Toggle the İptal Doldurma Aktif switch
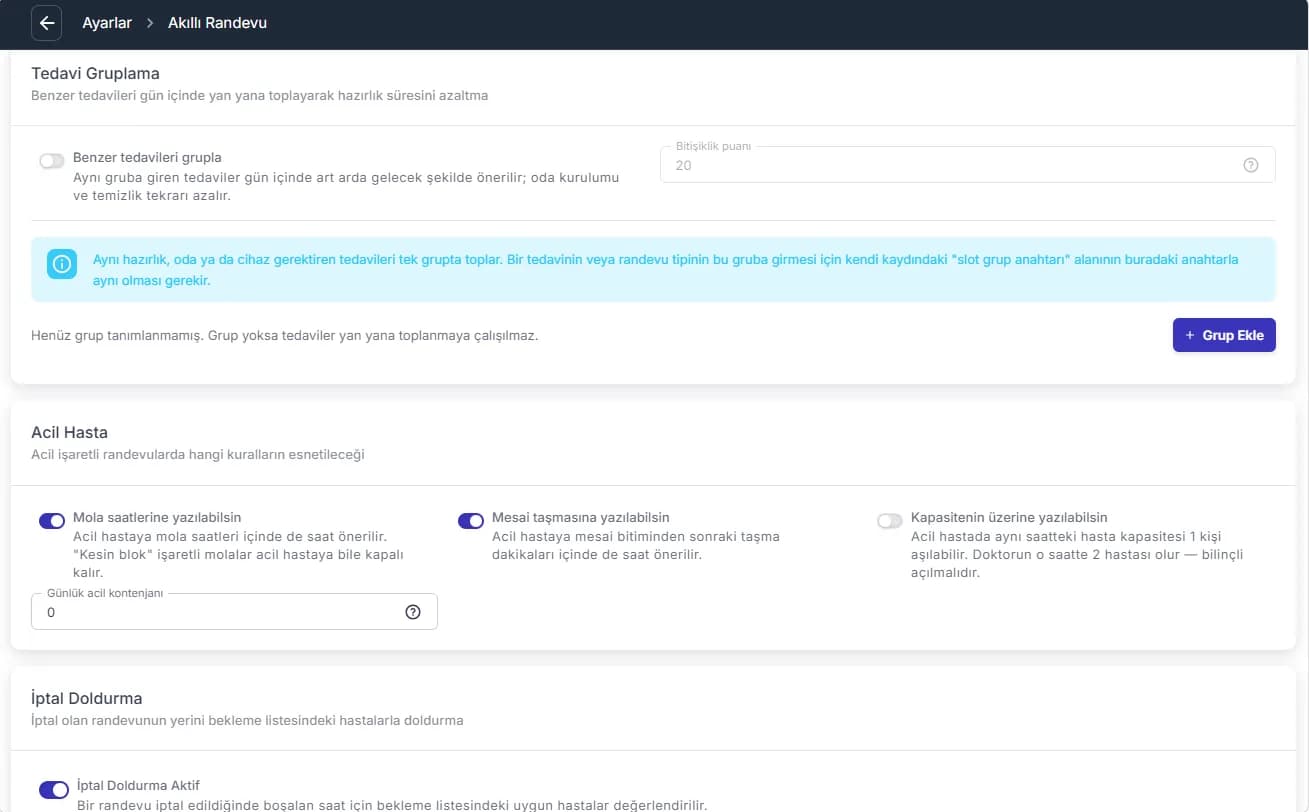 tap(54, 789)
